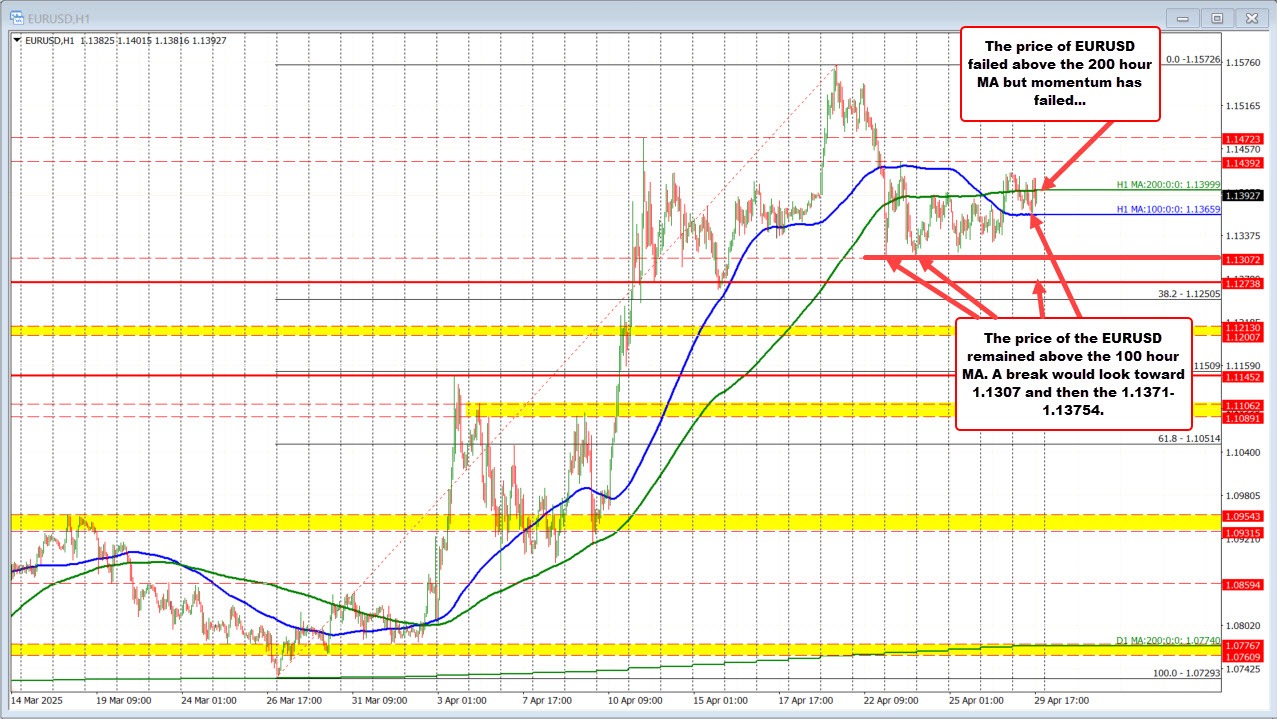Image resolution: width=1277 pixels, height=719 pixels.
Task: Select the annotation about failed 200 hour MA
Action: coord(1060,72)
